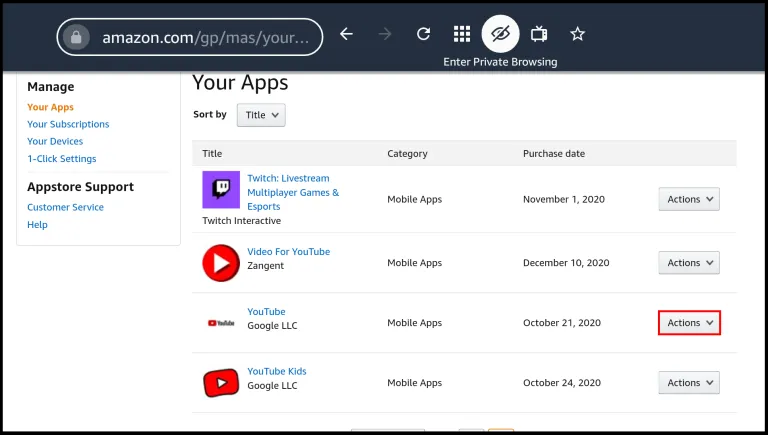
Task: Open Your Subscriptions in Manage sidebar
Action: click(68, 124)
